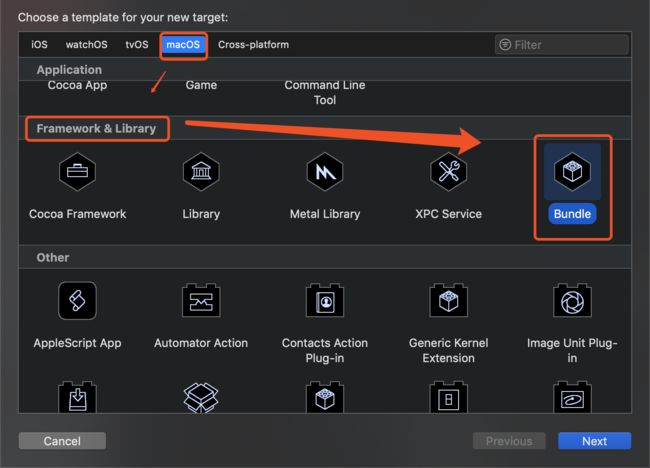
Task: Select the Command Line Tool label
Action: [x=325, y=92]
